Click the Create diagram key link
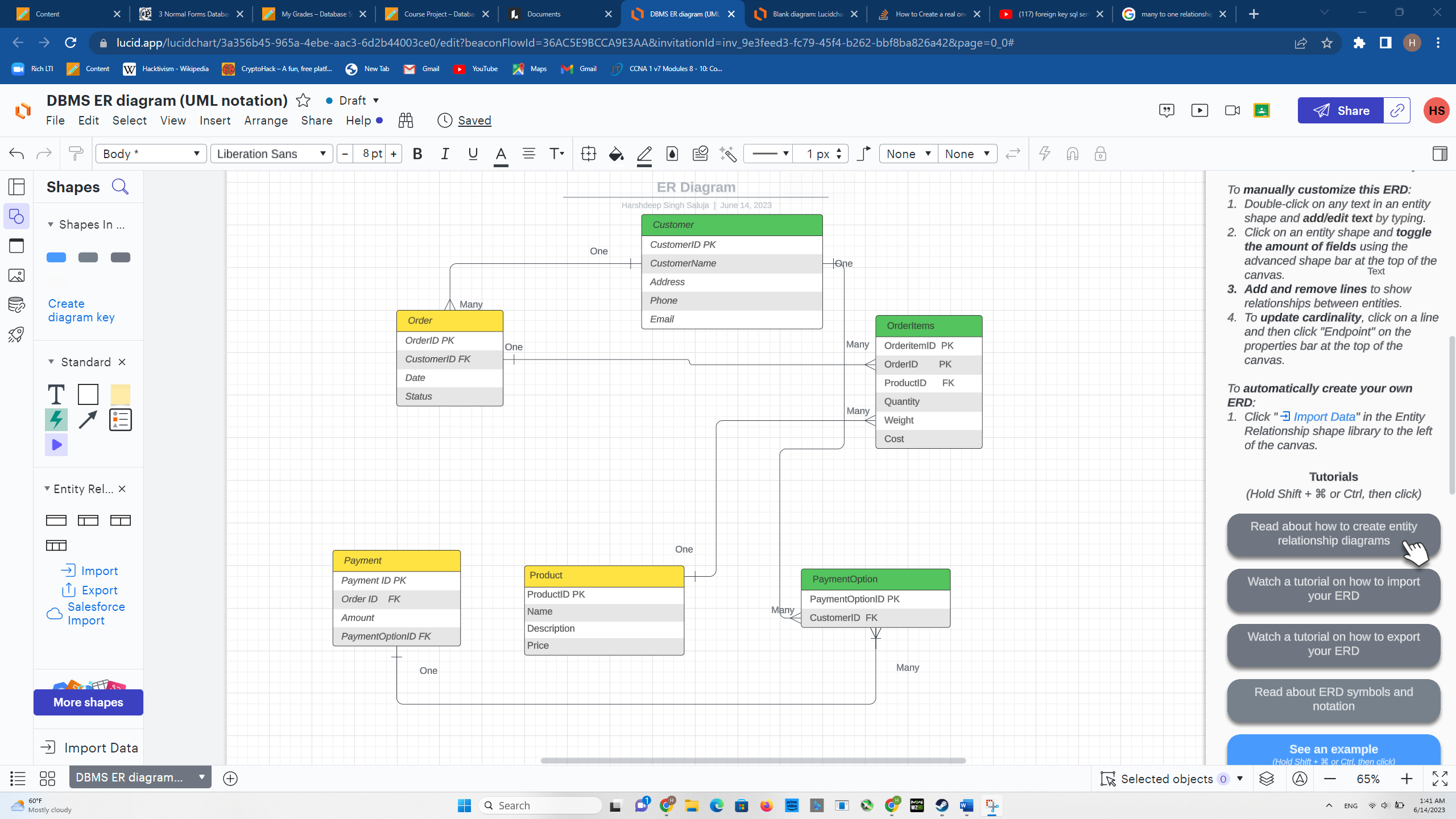This screenshot has height=819, width=1456. 81,310
